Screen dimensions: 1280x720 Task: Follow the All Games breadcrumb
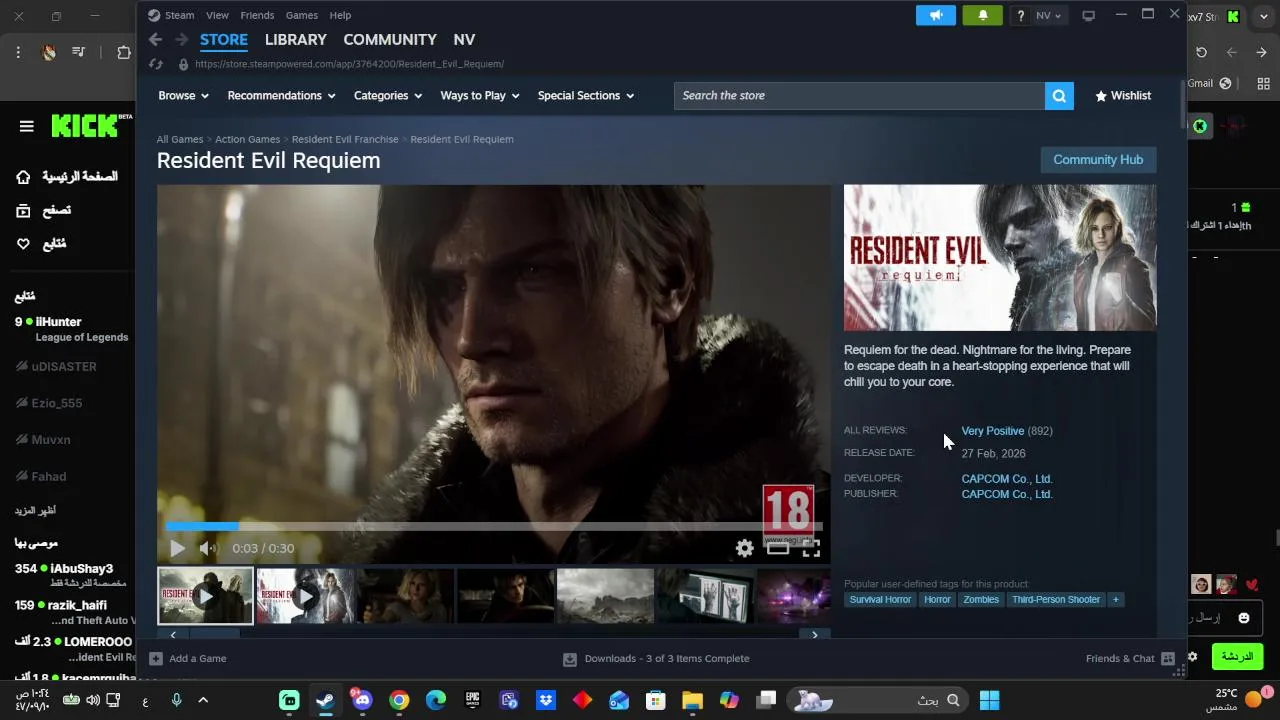pos(180,139)
